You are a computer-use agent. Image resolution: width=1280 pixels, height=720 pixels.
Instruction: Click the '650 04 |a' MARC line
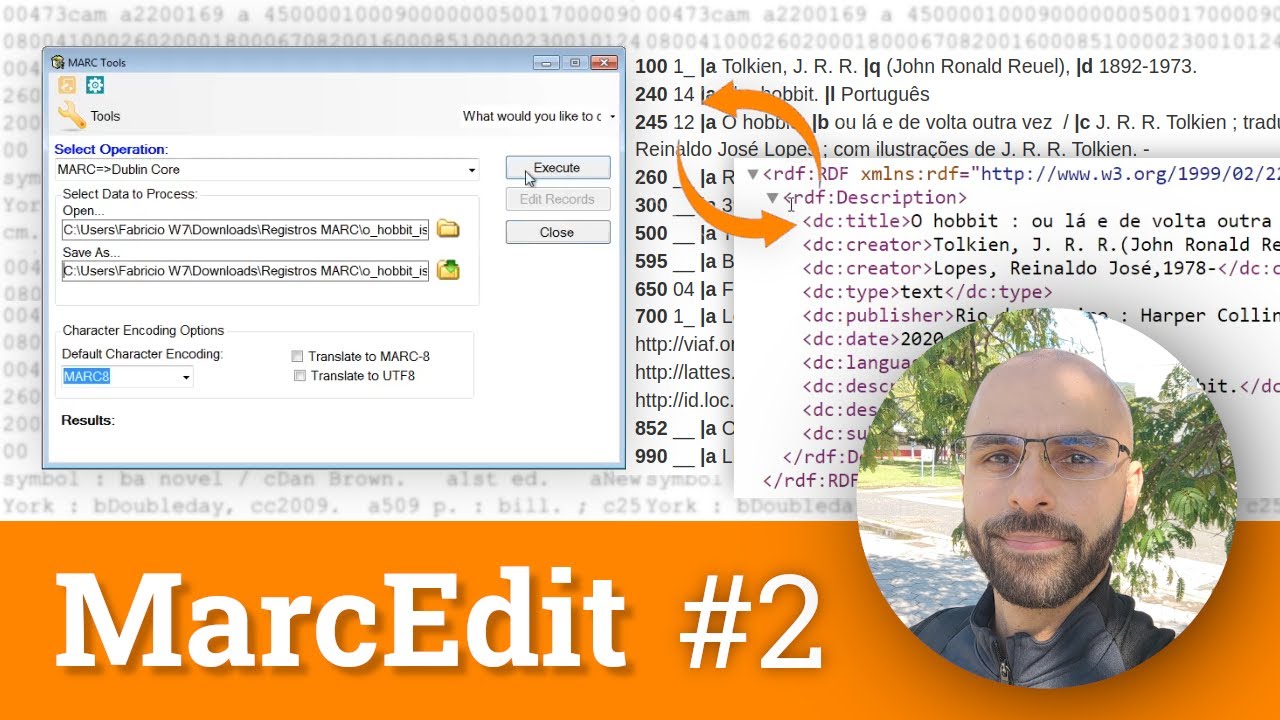click(x=685, y=289)
